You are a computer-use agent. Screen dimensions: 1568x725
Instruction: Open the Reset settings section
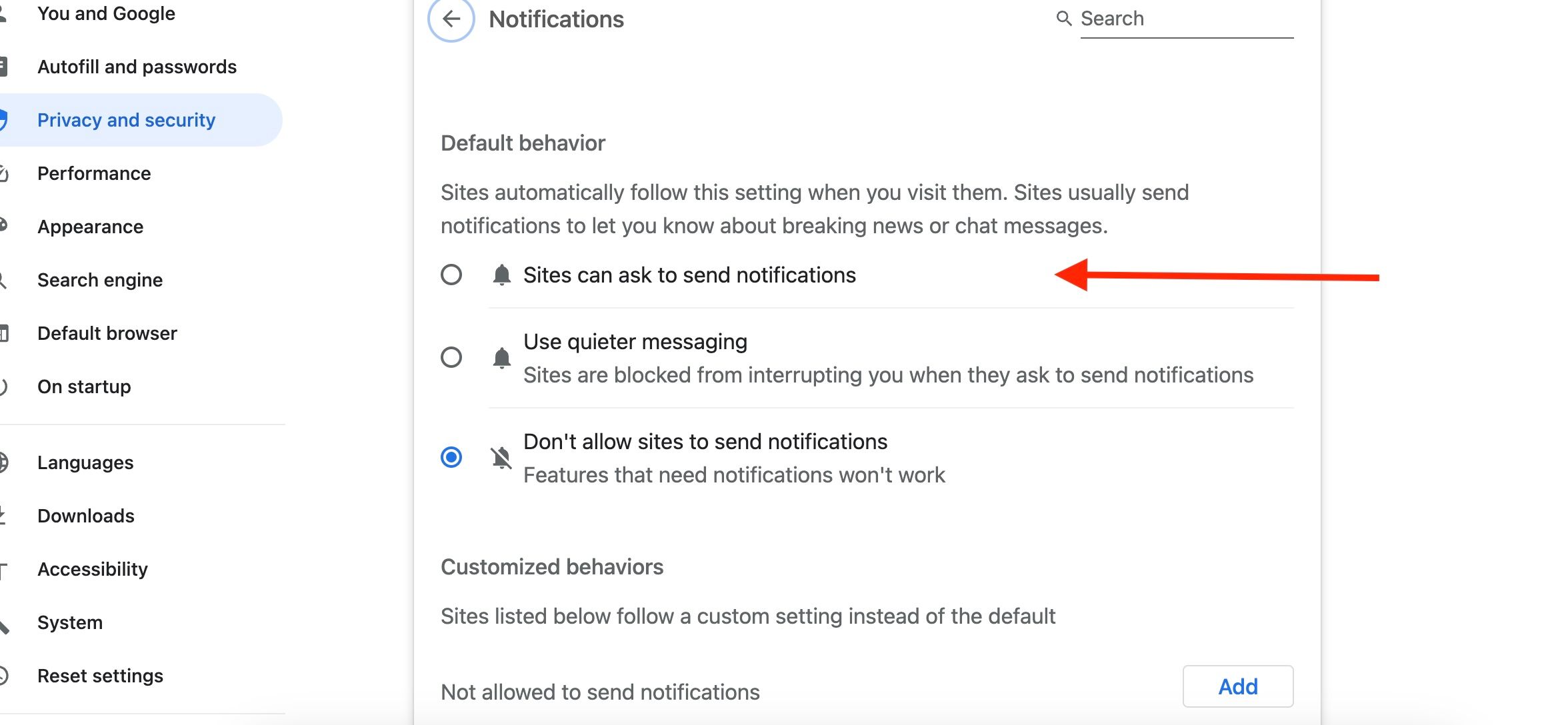point(100,675)
